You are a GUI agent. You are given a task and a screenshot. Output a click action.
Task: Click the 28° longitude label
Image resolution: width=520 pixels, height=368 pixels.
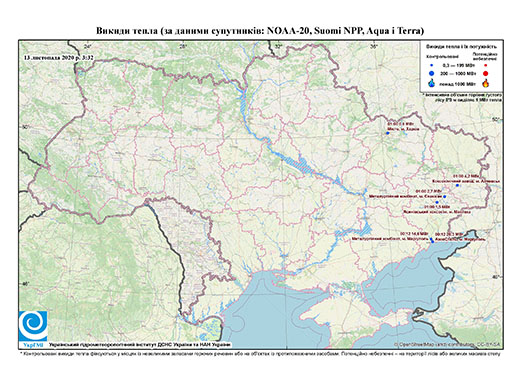(x=183, y=47)
